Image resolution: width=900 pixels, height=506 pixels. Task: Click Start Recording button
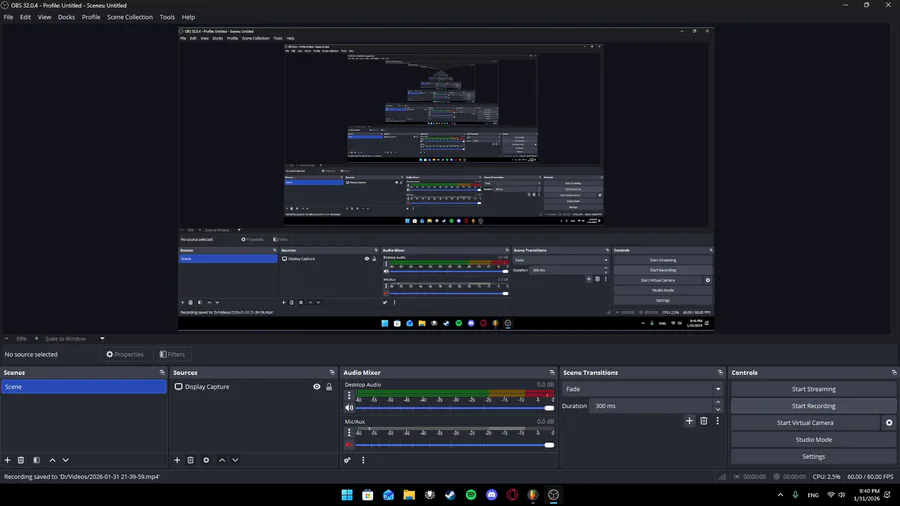(x=813, y=406)
